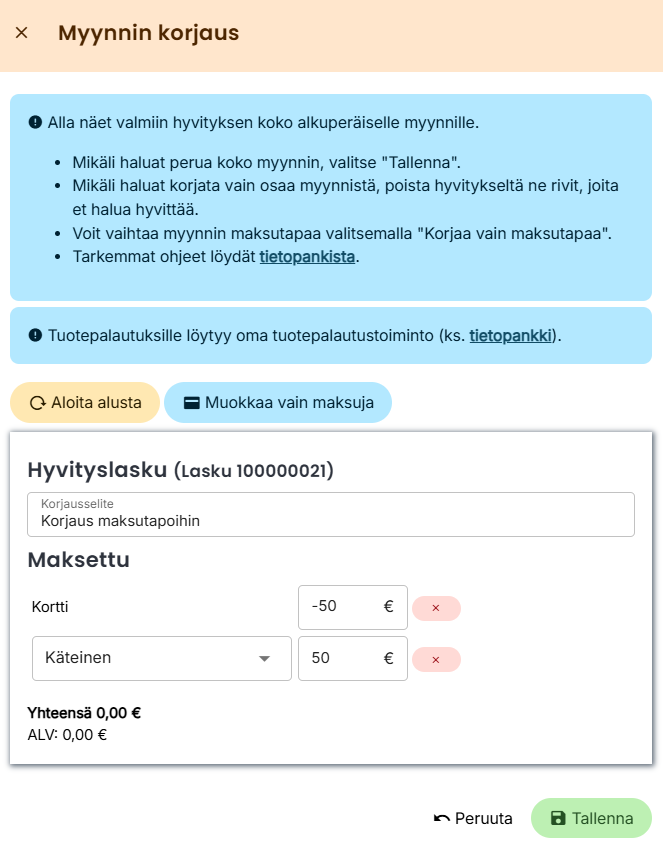Click the undo arrow icon beside Peruuta
This screenshot has height=847, width=663.
442,818
